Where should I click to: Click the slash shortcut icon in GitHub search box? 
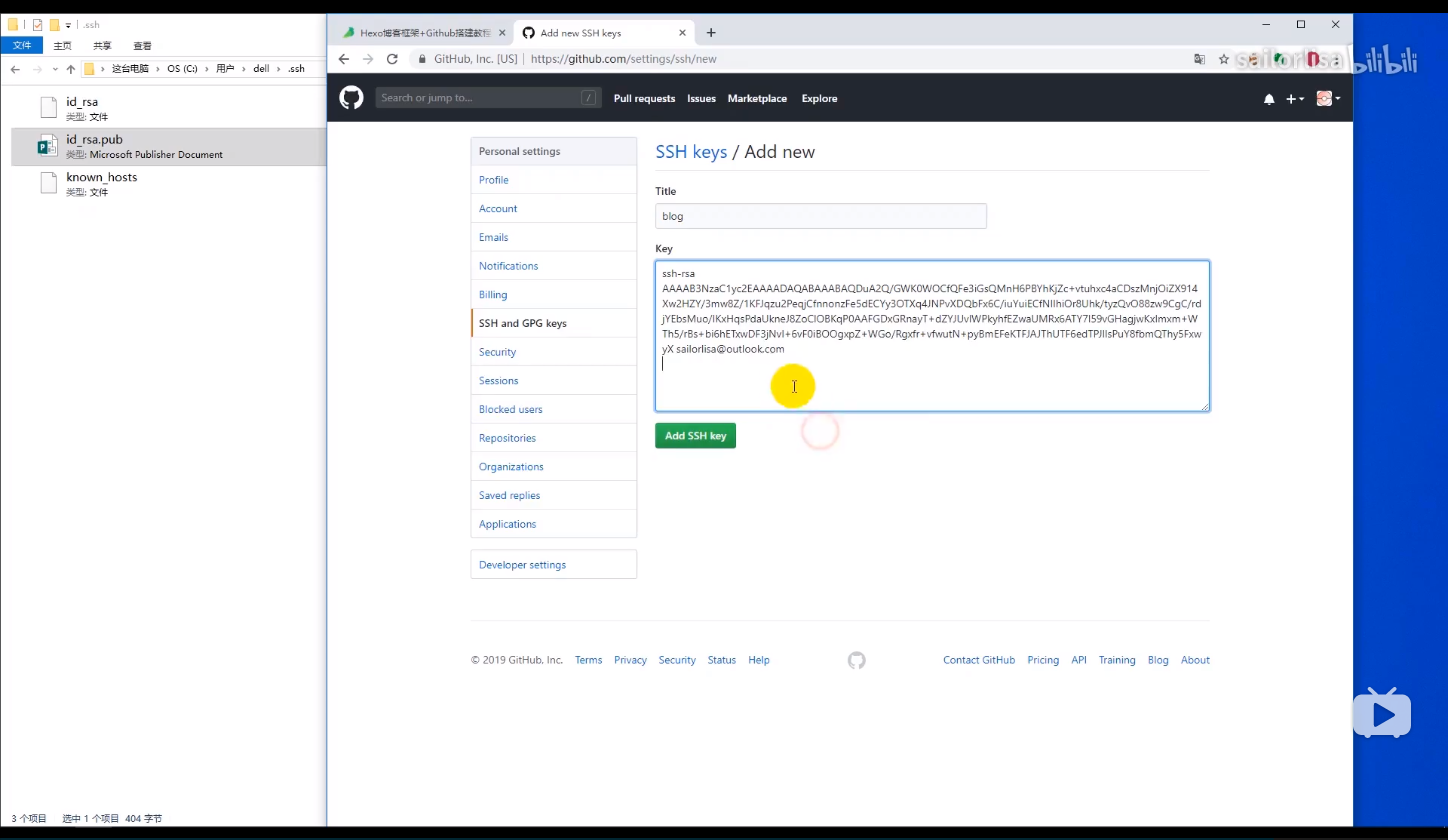(588, 98)
